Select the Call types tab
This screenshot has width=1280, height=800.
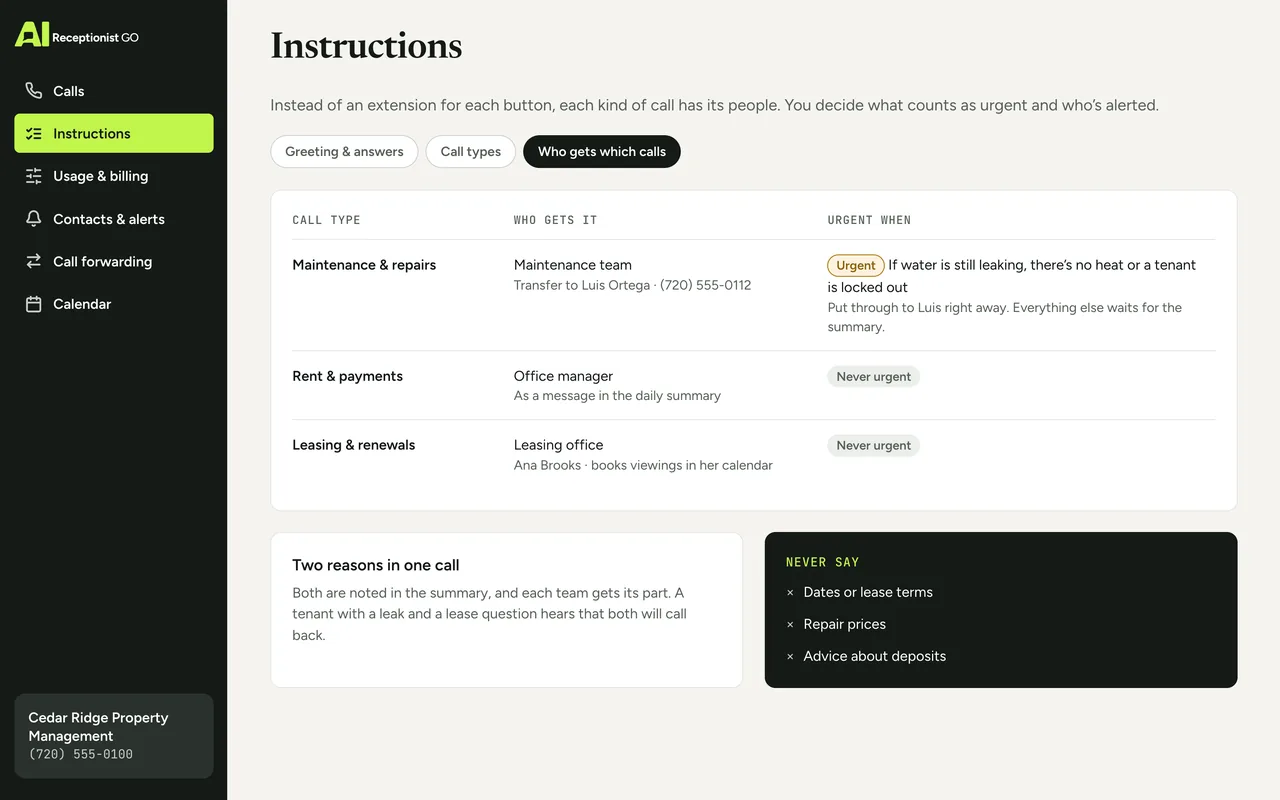pyautogui.click(x=471, y=152)
